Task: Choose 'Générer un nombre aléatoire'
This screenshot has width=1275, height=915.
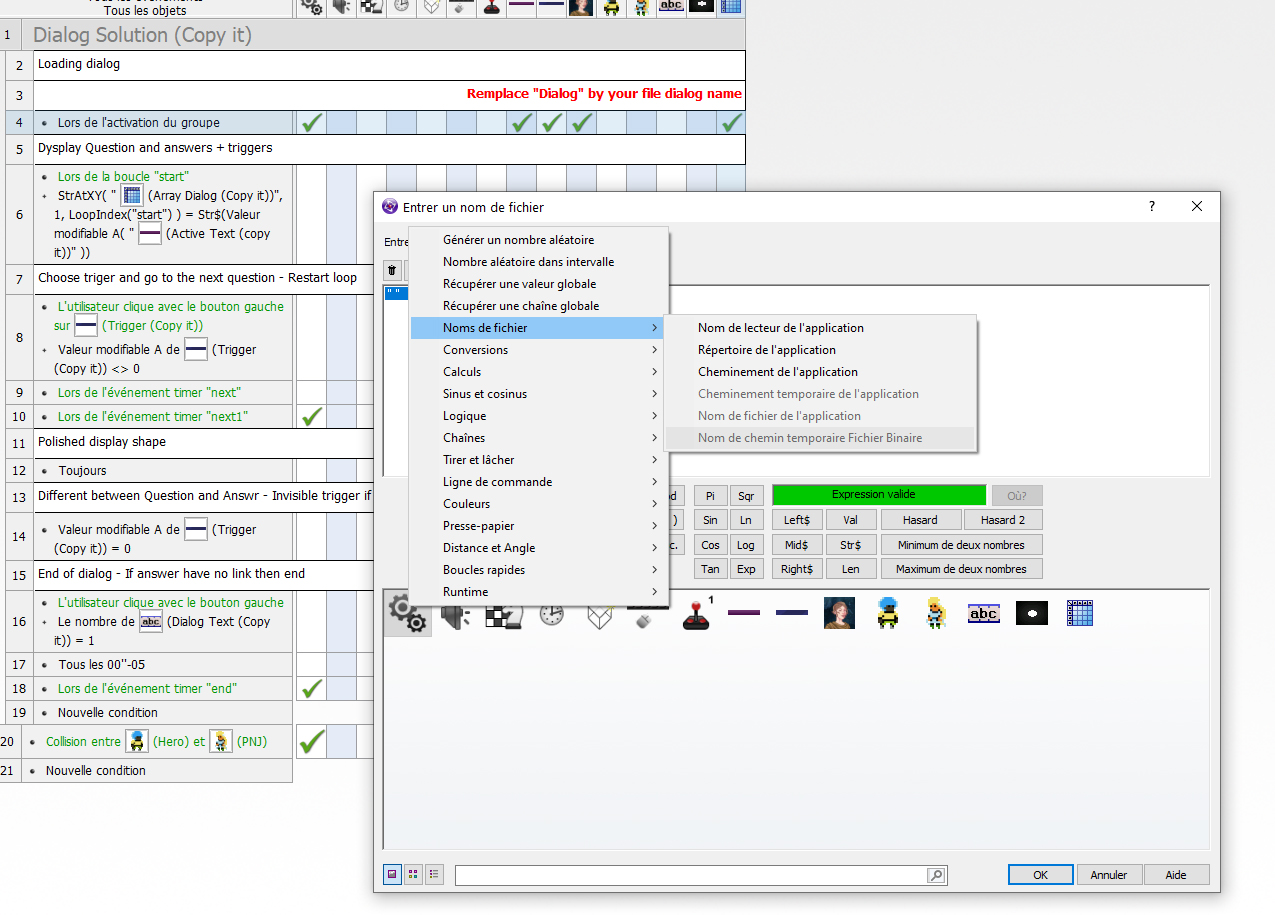Action: [x=518, y=240]
